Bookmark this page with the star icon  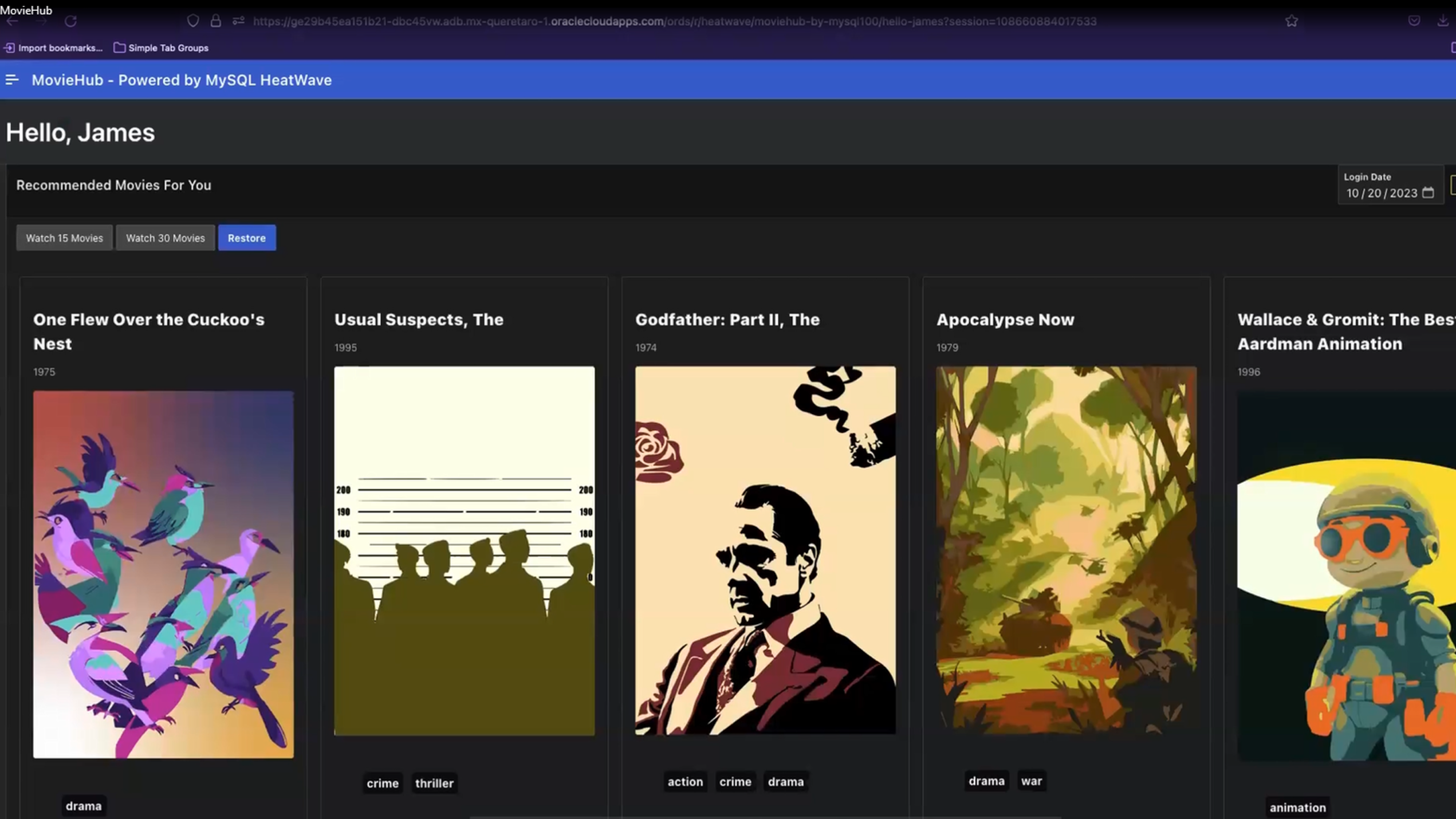pyautogui.click(x=1292, y=21)
